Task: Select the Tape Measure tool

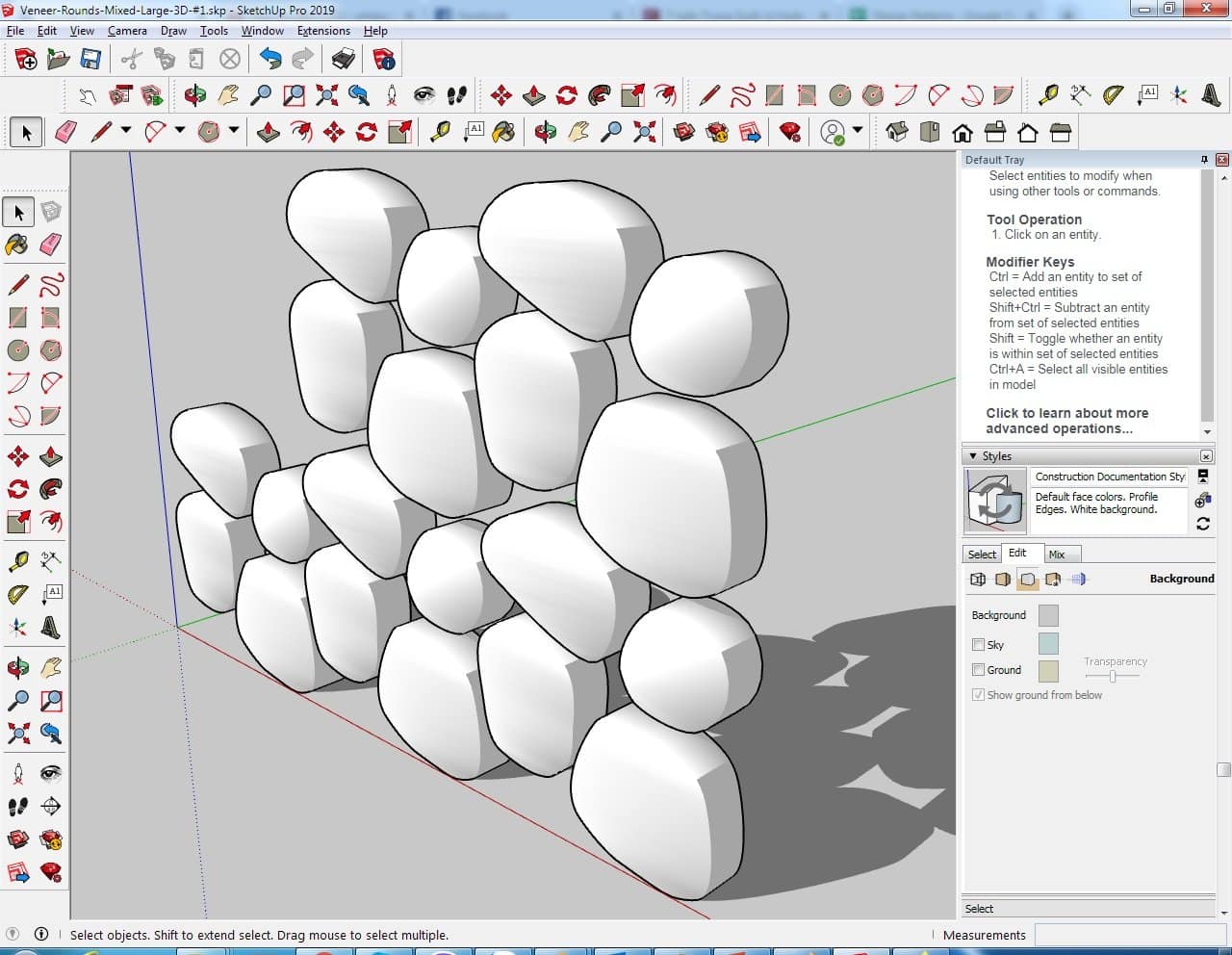Action: (17, 561)
